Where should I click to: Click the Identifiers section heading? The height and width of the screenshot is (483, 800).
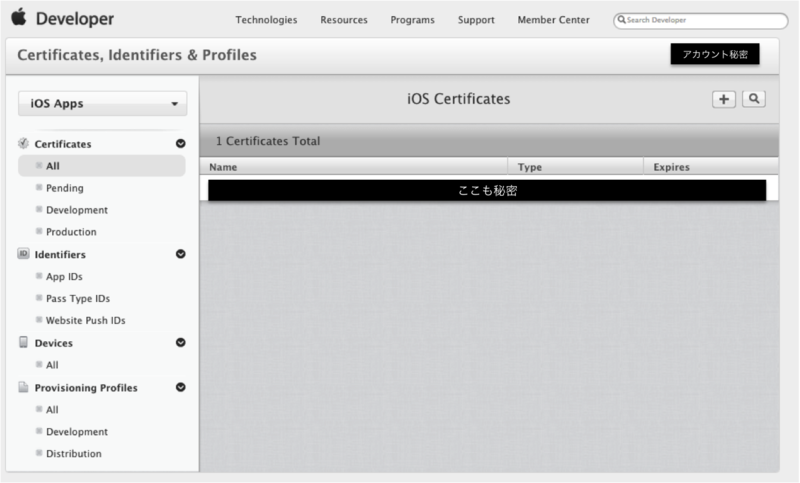pyautogui.click(x=60, y=255)
